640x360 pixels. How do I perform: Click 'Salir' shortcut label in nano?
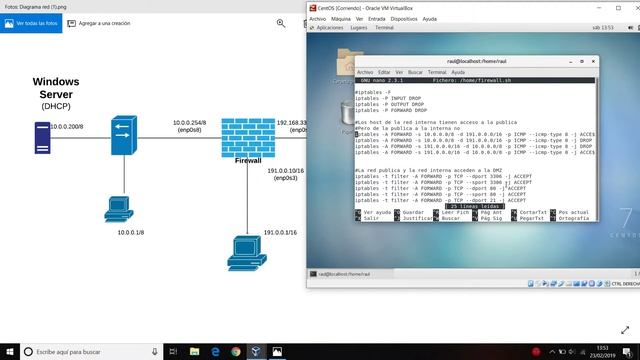371,218
